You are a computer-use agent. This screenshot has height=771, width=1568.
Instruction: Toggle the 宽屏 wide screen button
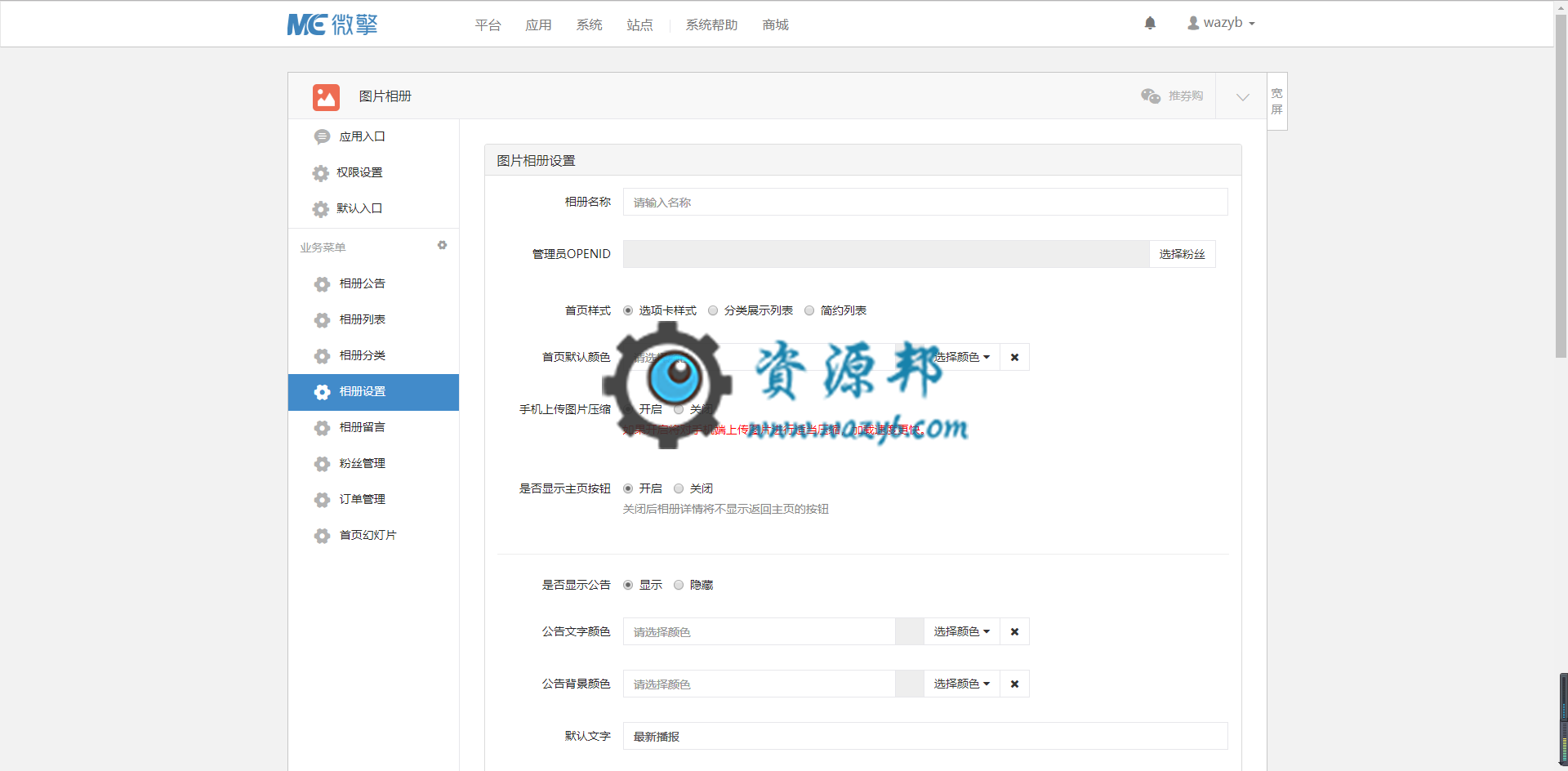click(x=1277, y=101)
